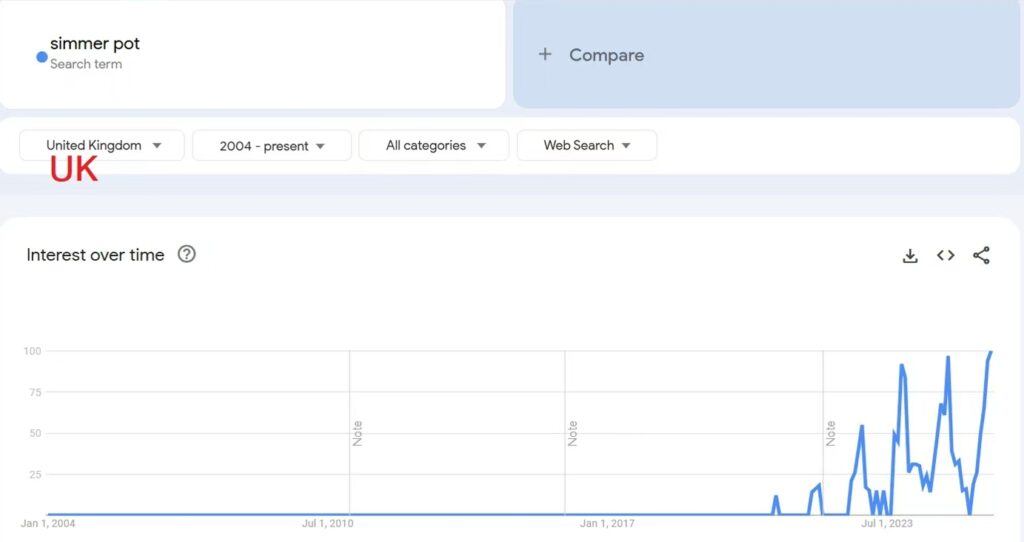Select the Note marker near Jan 1, 2017
1024x542 pixels.
tap(573, 433)
